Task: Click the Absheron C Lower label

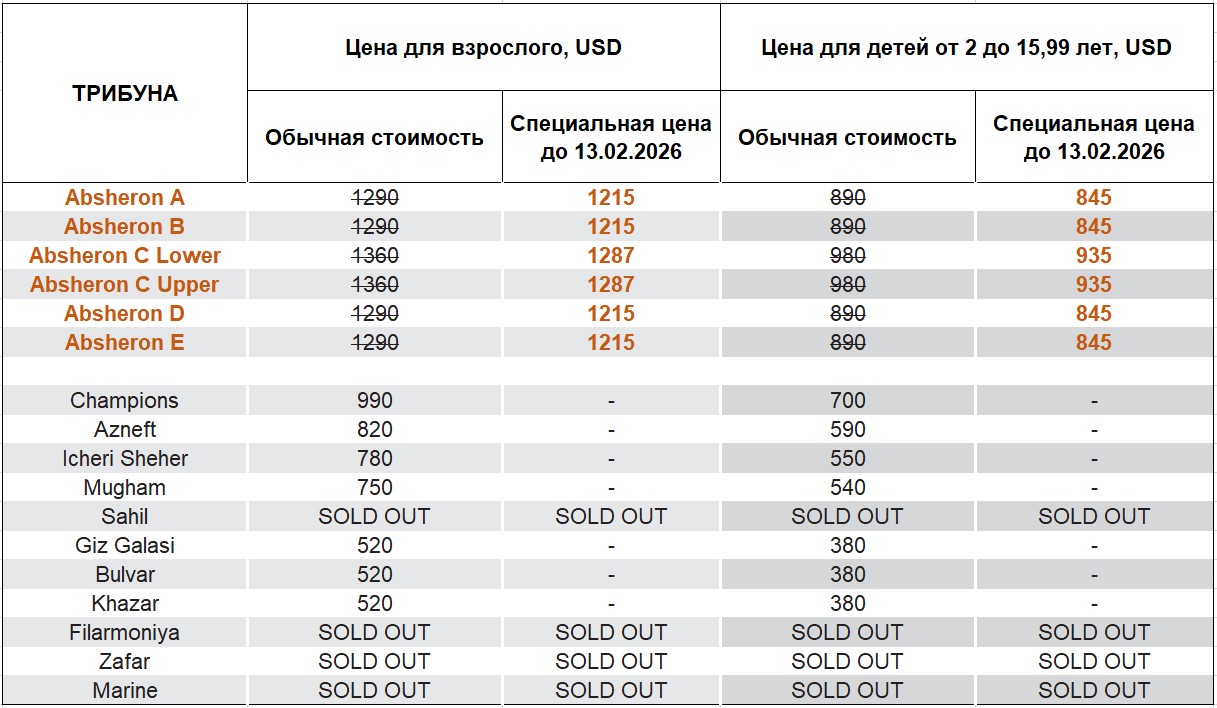Action: point(125,256)
